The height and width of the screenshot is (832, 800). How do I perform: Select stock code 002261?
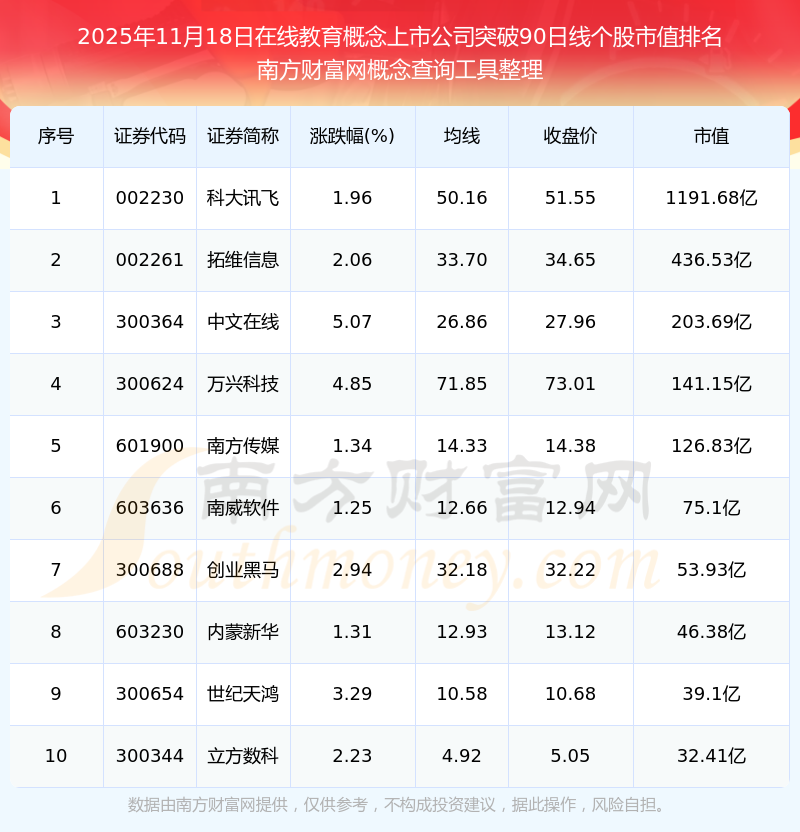pos(150,260)
